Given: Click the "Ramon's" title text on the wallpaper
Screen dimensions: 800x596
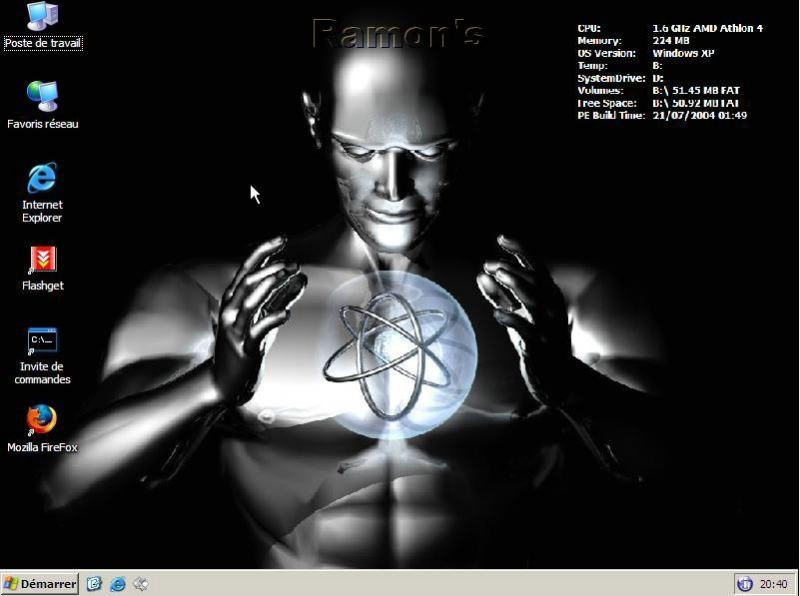Looking at the screenshot, I should click(398, 33).
